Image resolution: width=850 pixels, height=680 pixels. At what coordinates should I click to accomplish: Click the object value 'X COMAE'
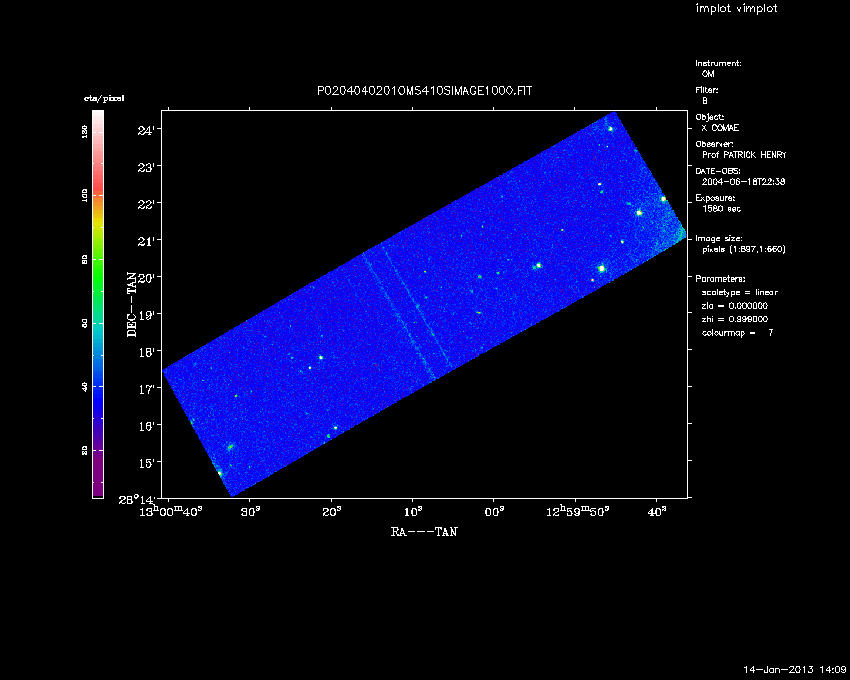[720, 128]
